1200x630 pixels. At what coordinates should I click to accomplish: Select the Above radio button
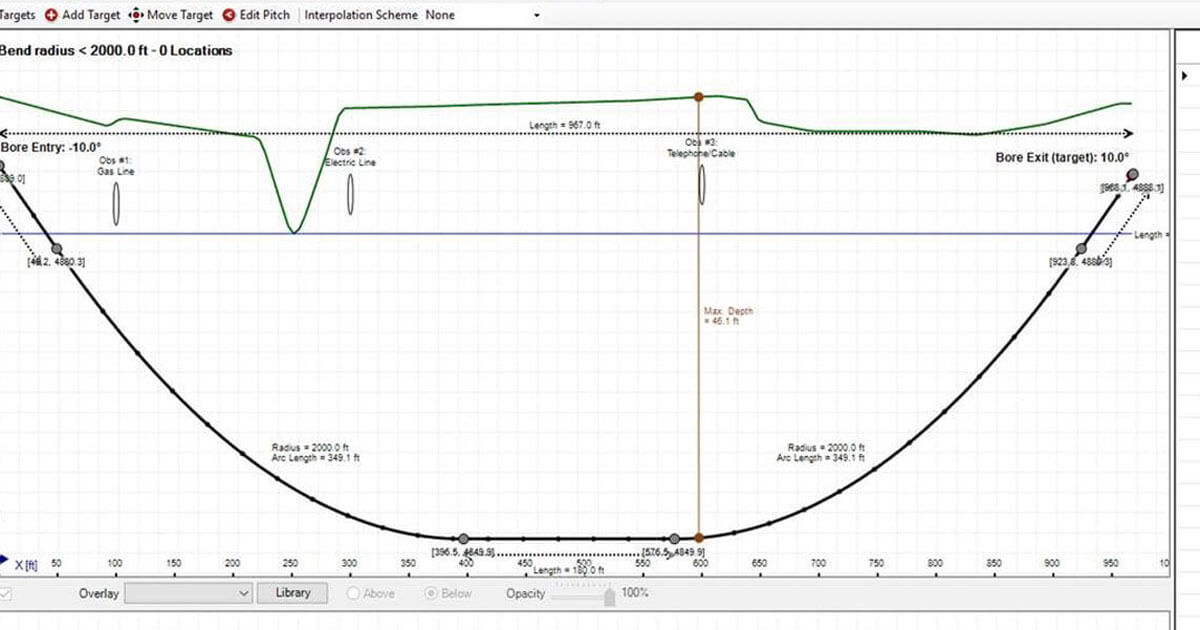click(x=353, y=593)
